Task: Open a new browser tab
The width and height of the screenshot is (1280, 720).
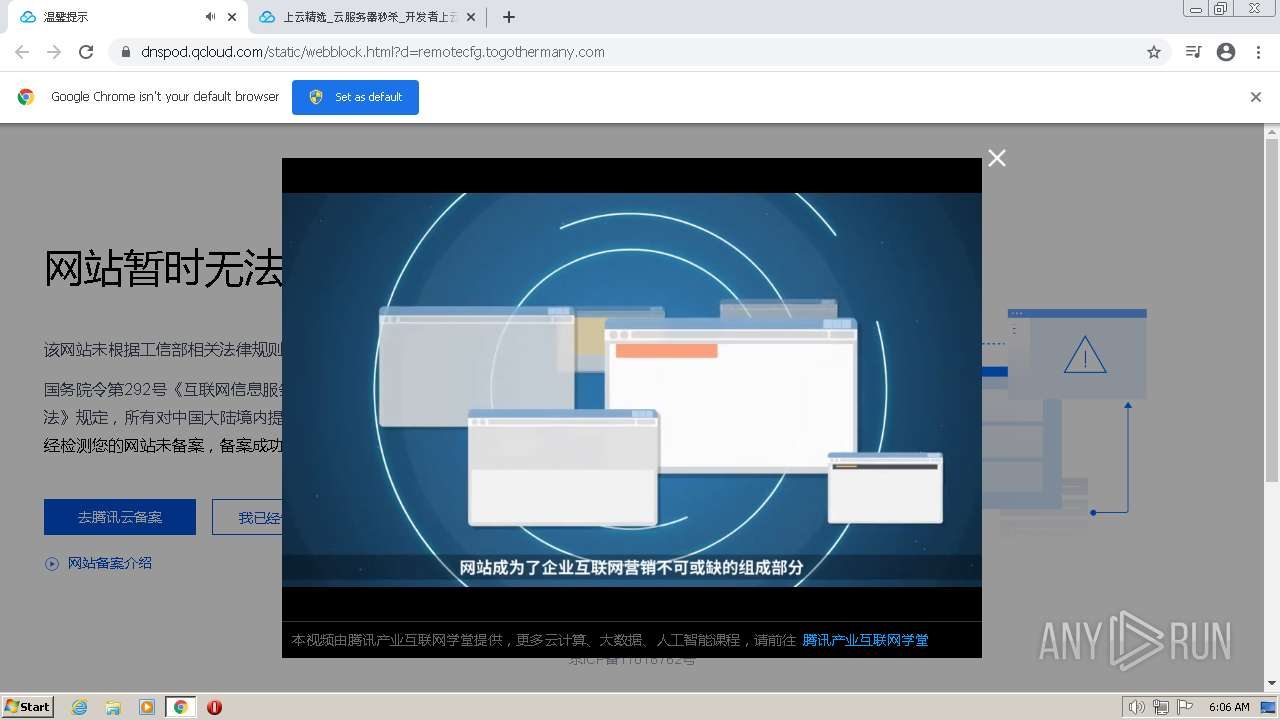Action: 509,17
